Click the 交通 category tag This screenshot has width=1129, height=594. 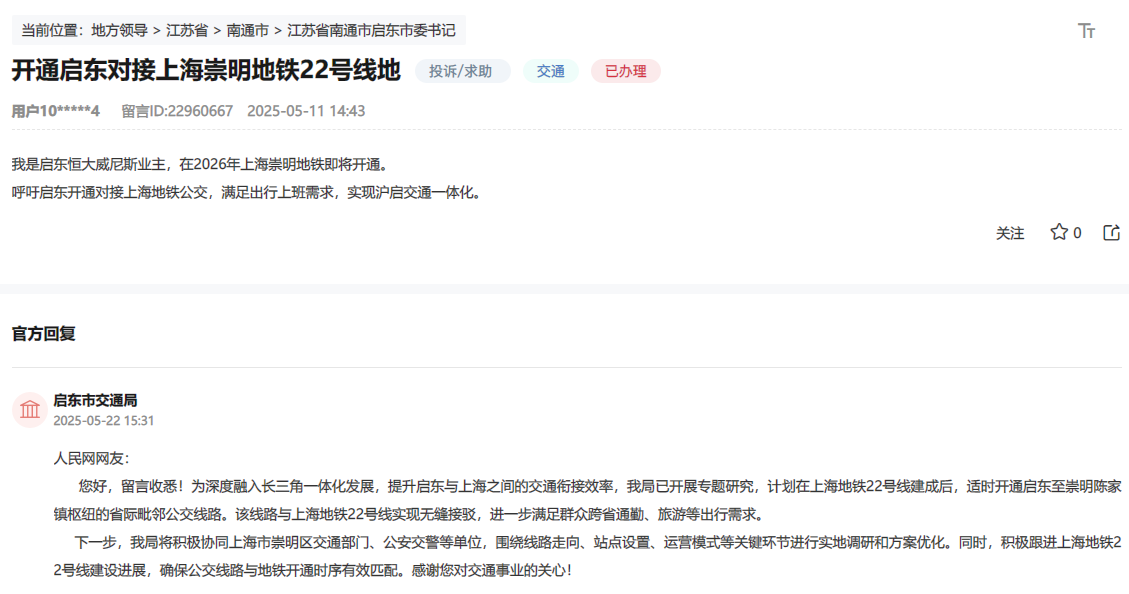550,71
